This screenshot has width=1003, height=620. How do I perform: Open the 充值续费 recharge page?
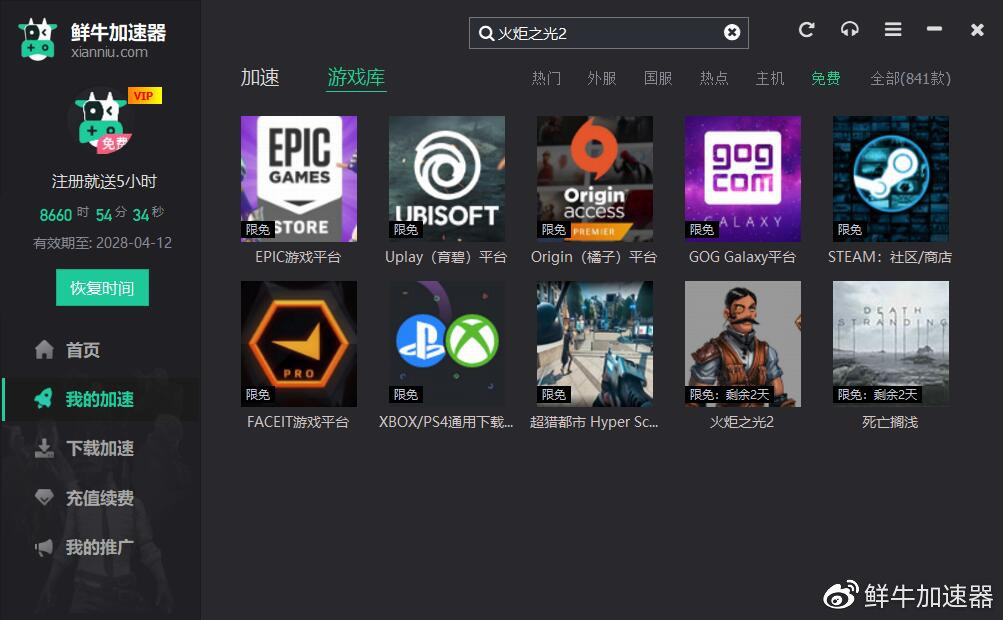(x=92, y=498)
